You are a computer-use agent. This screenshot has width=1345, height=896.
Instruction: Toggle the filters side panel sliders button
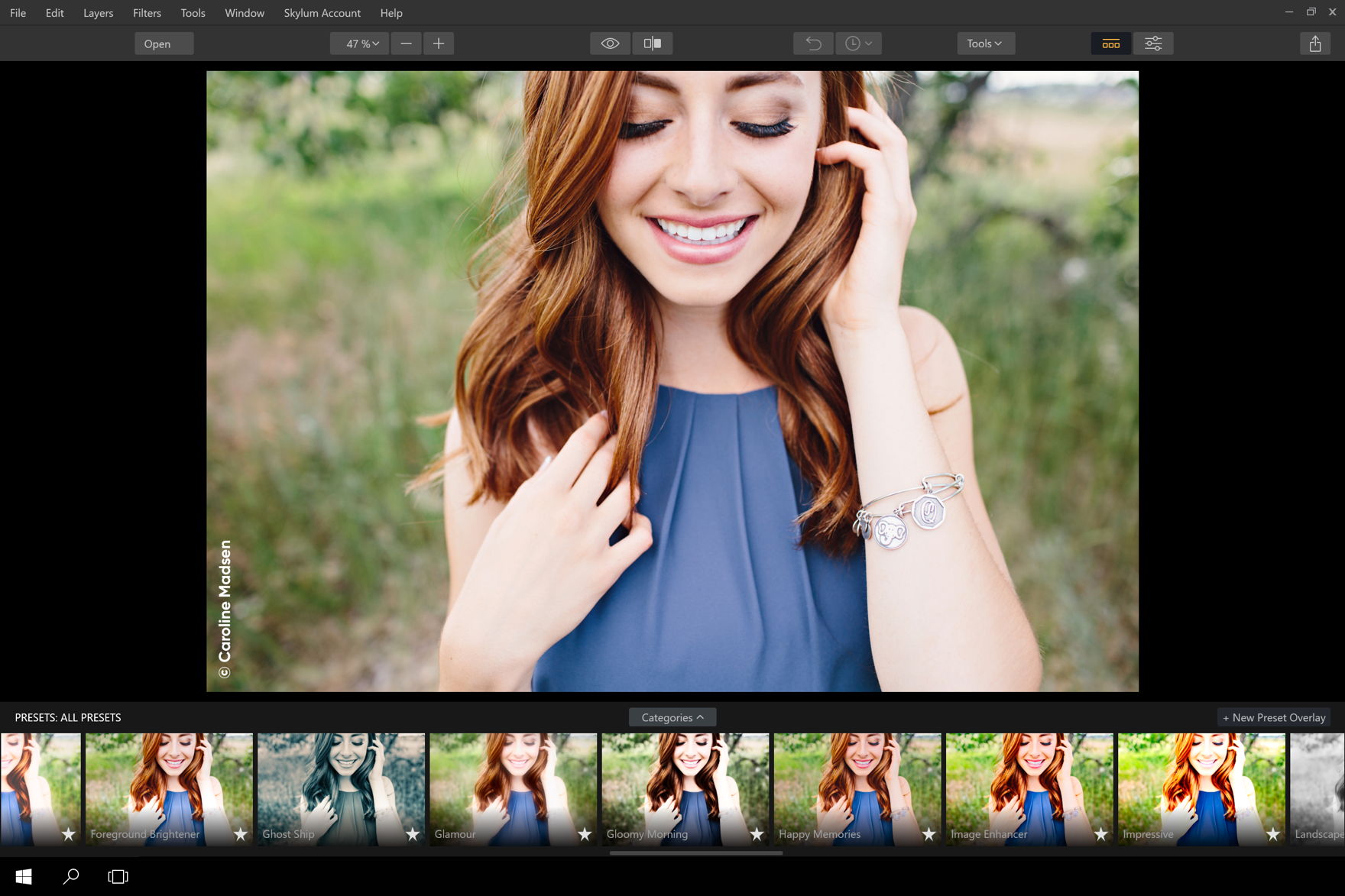1153,44
